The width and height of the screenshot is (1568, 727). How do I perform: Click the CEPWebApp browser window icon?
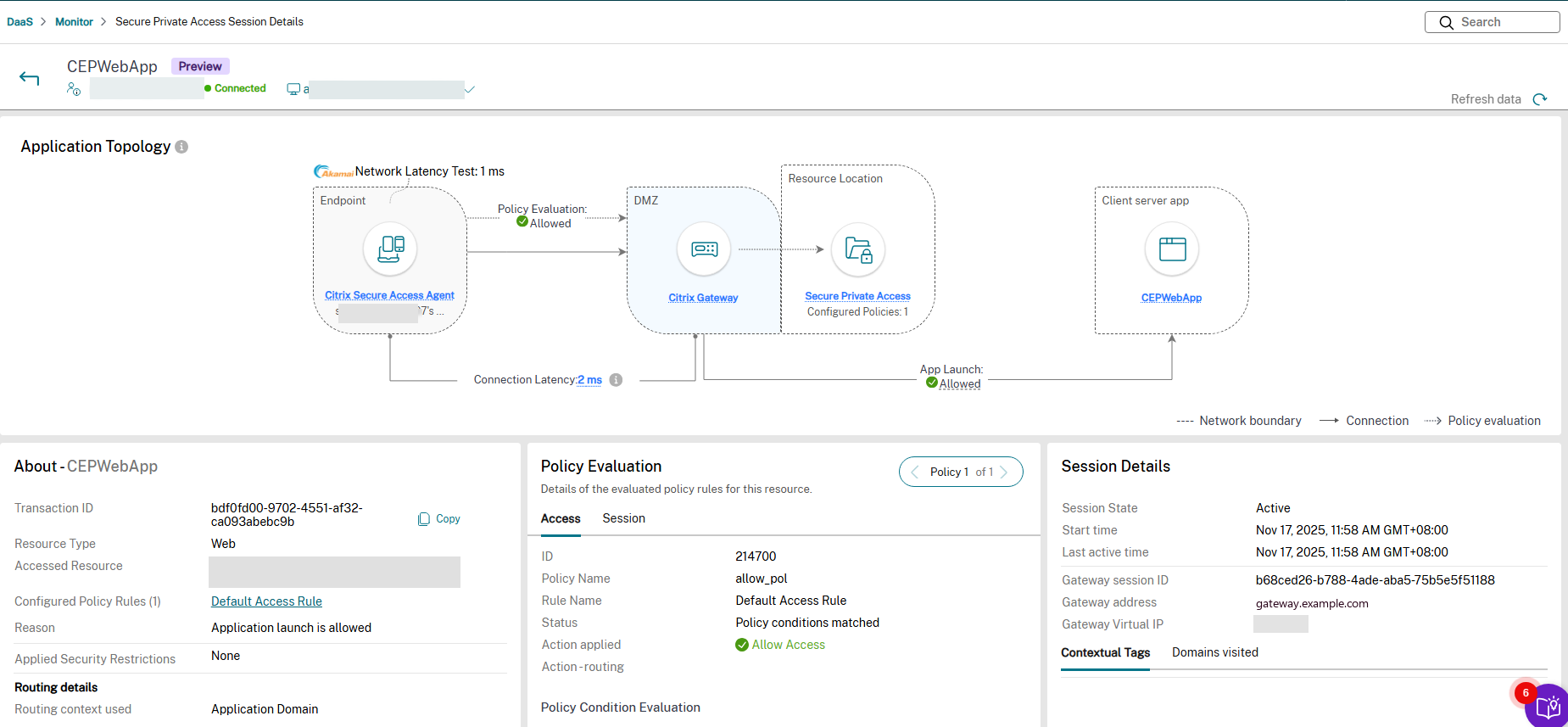pyautogui.click(x=1172, y=249)
